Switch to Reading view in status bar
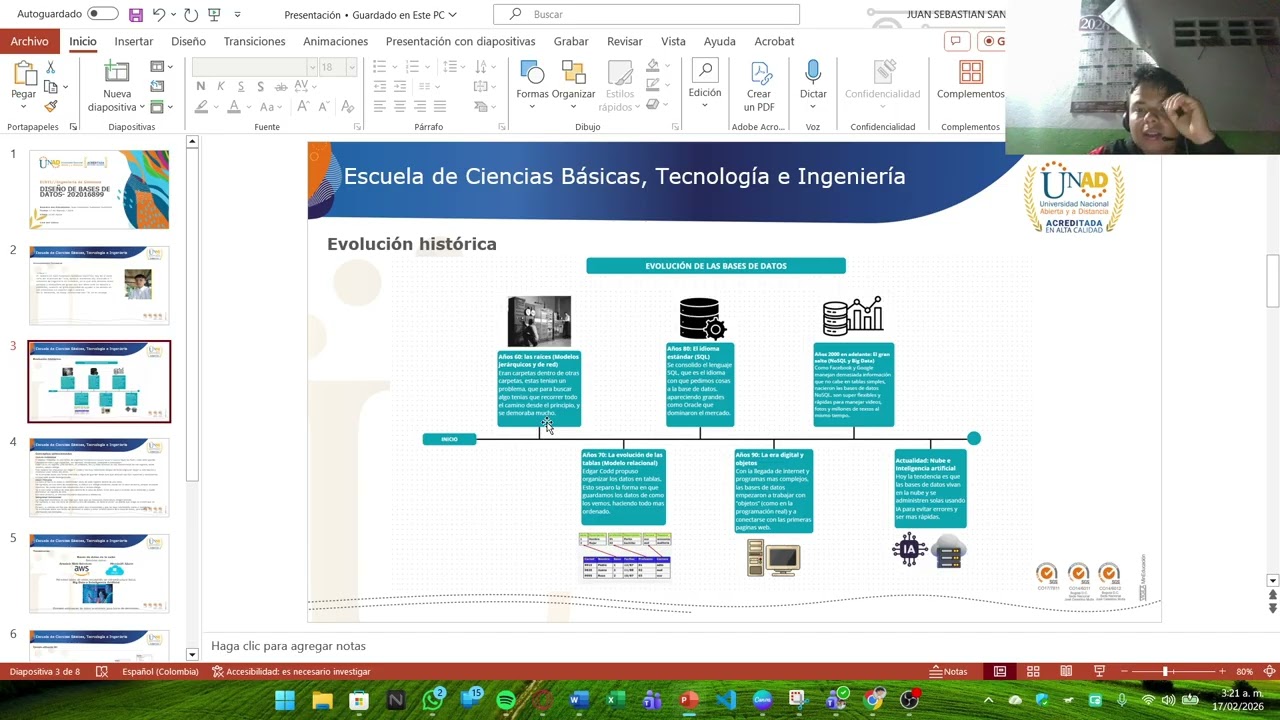Image resolution: width=1280 pixels, height=720 pixels. 1066,671
